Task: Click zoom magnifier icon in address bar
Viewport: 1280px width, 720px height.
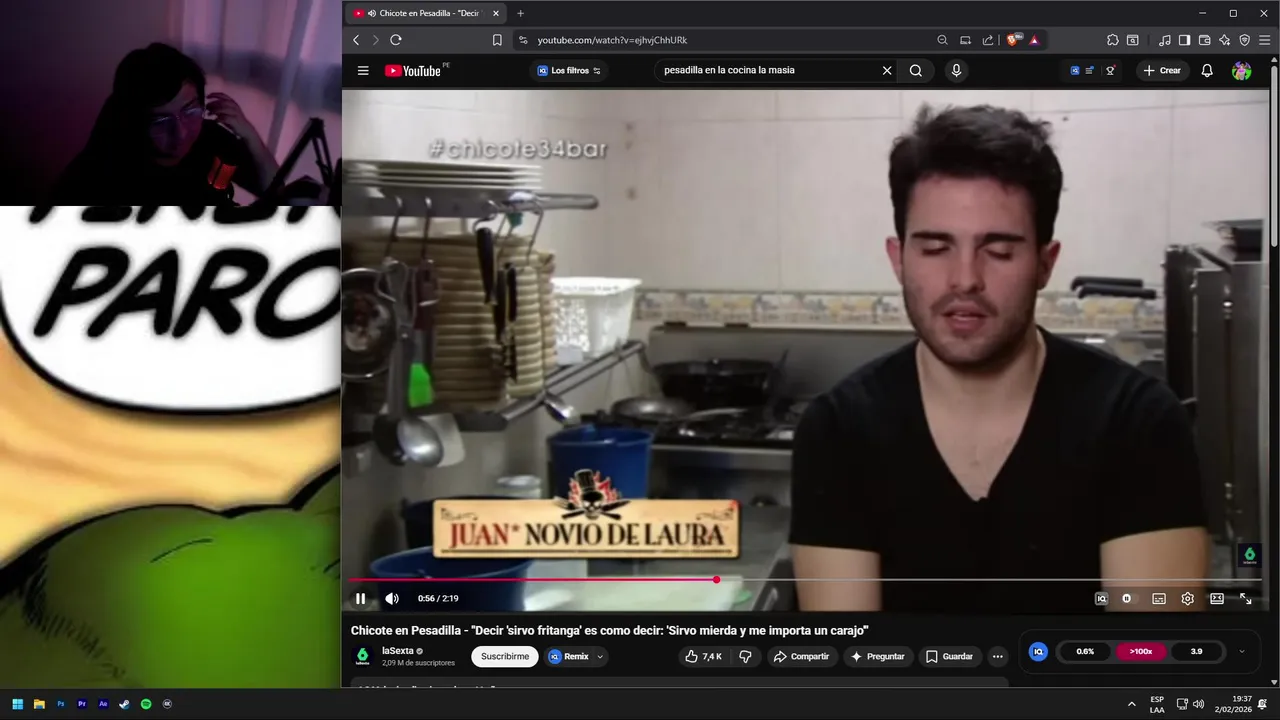Action: click(x=942, y=40)
